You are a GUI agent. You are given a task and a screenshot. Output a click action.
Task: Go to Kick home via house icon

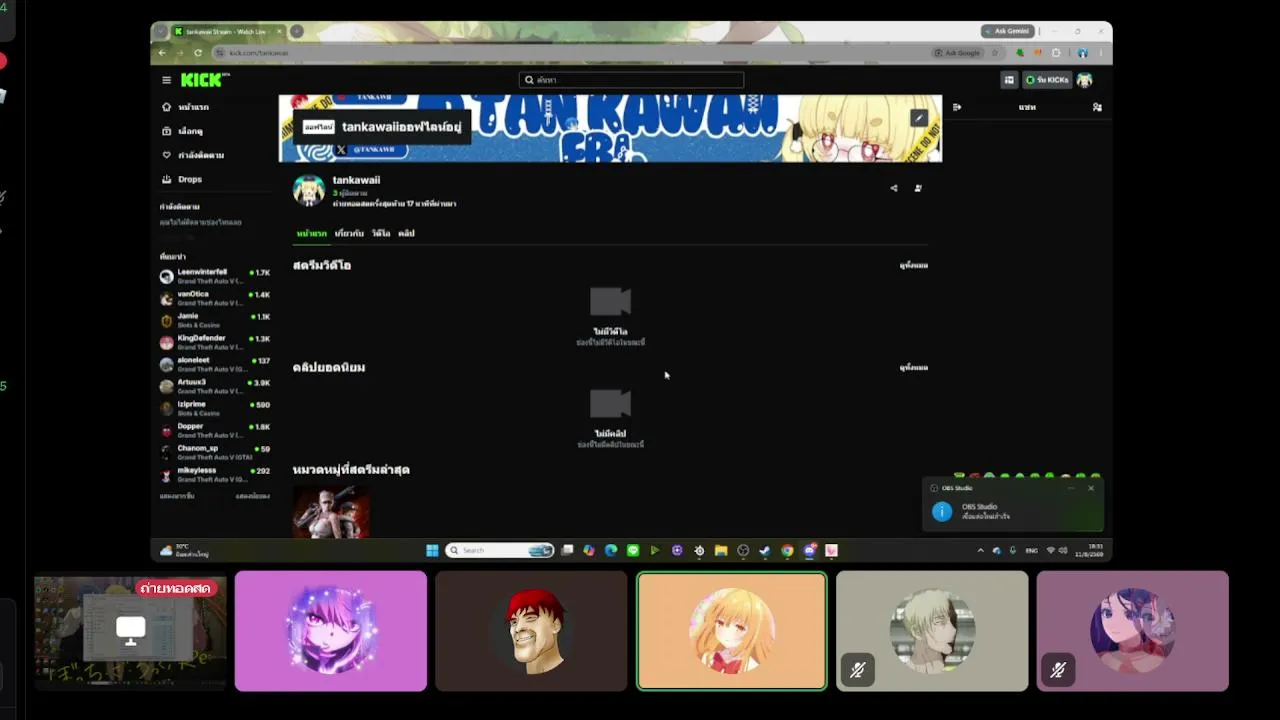pos(167,107)
